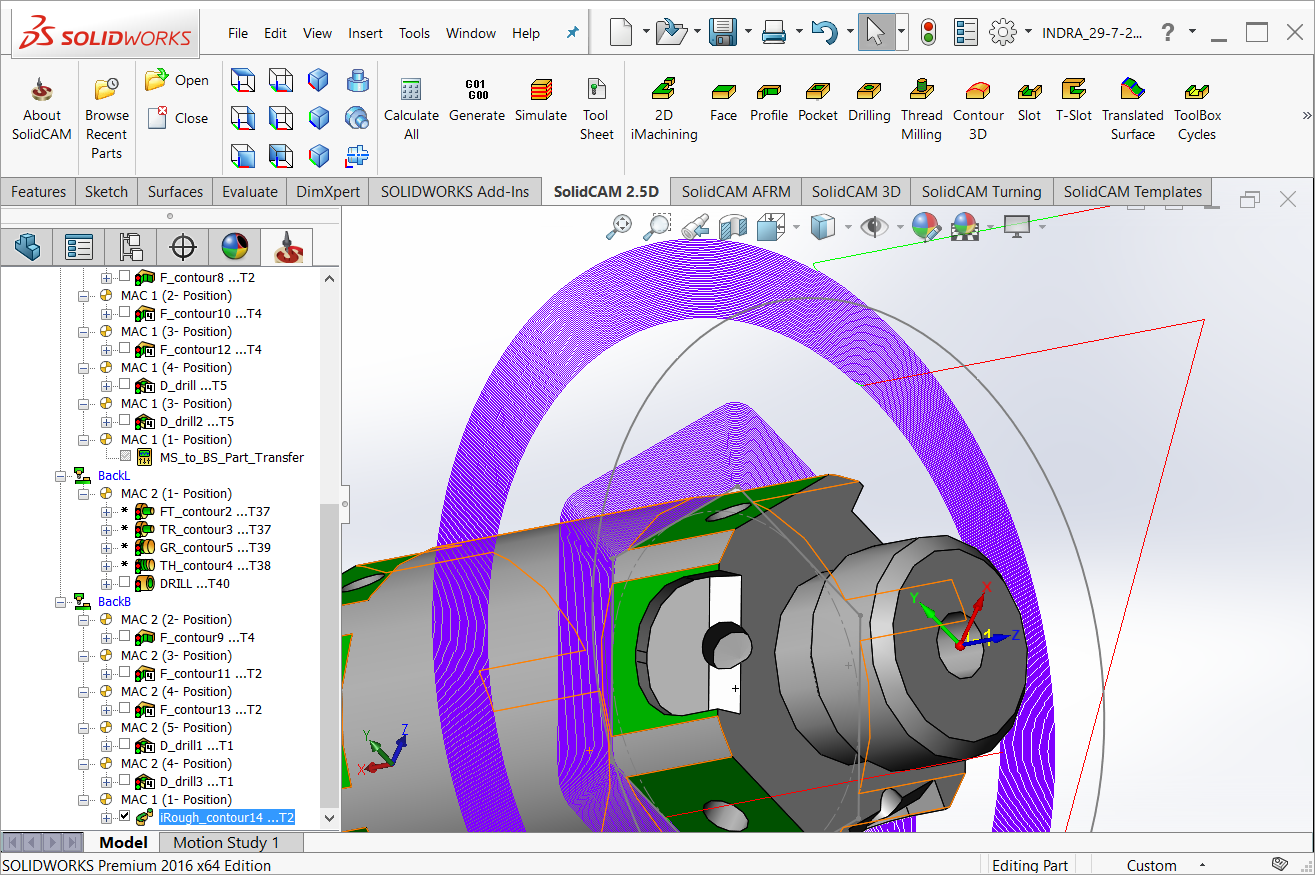
Task: Open About SolidCAM
Action: pos(42,110)
